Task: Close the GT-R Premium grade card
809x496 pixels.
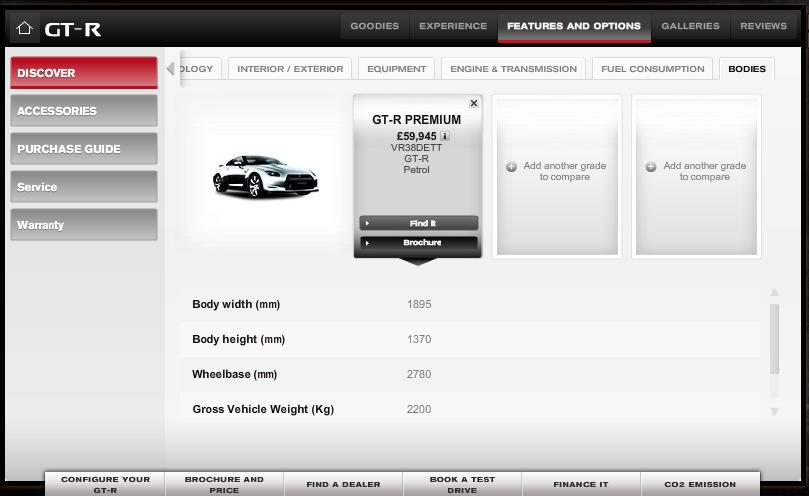Action: tap(474, 103)
